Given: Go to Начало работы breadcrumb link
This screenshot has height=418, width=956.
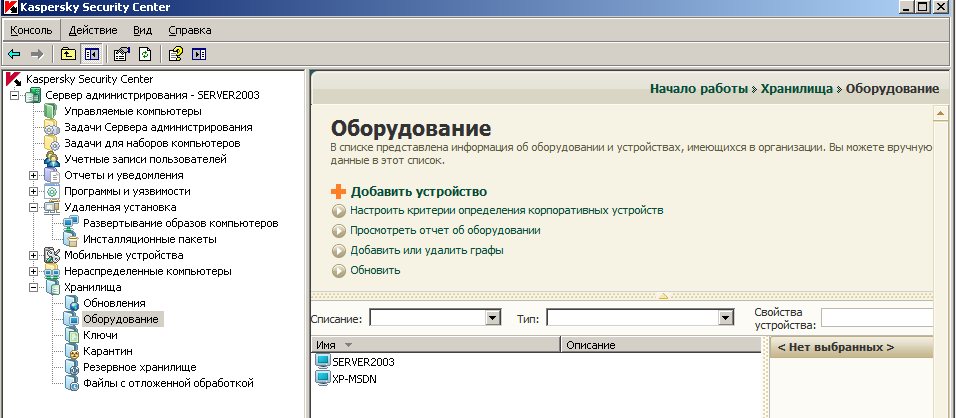Looking at the screenshot, I should click(699, 88).
